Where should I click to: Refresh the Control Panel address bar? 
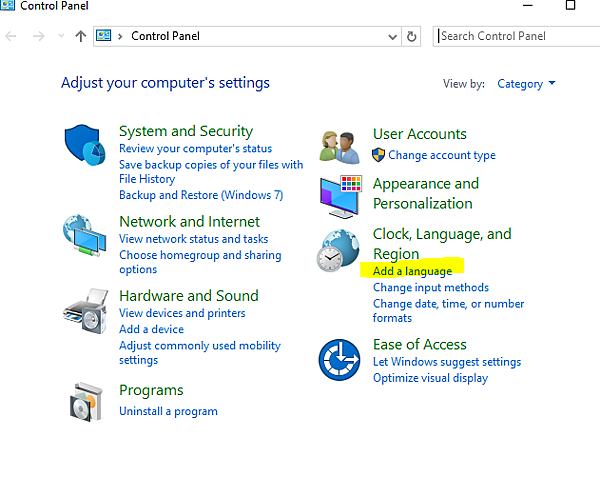pos(412,36)
